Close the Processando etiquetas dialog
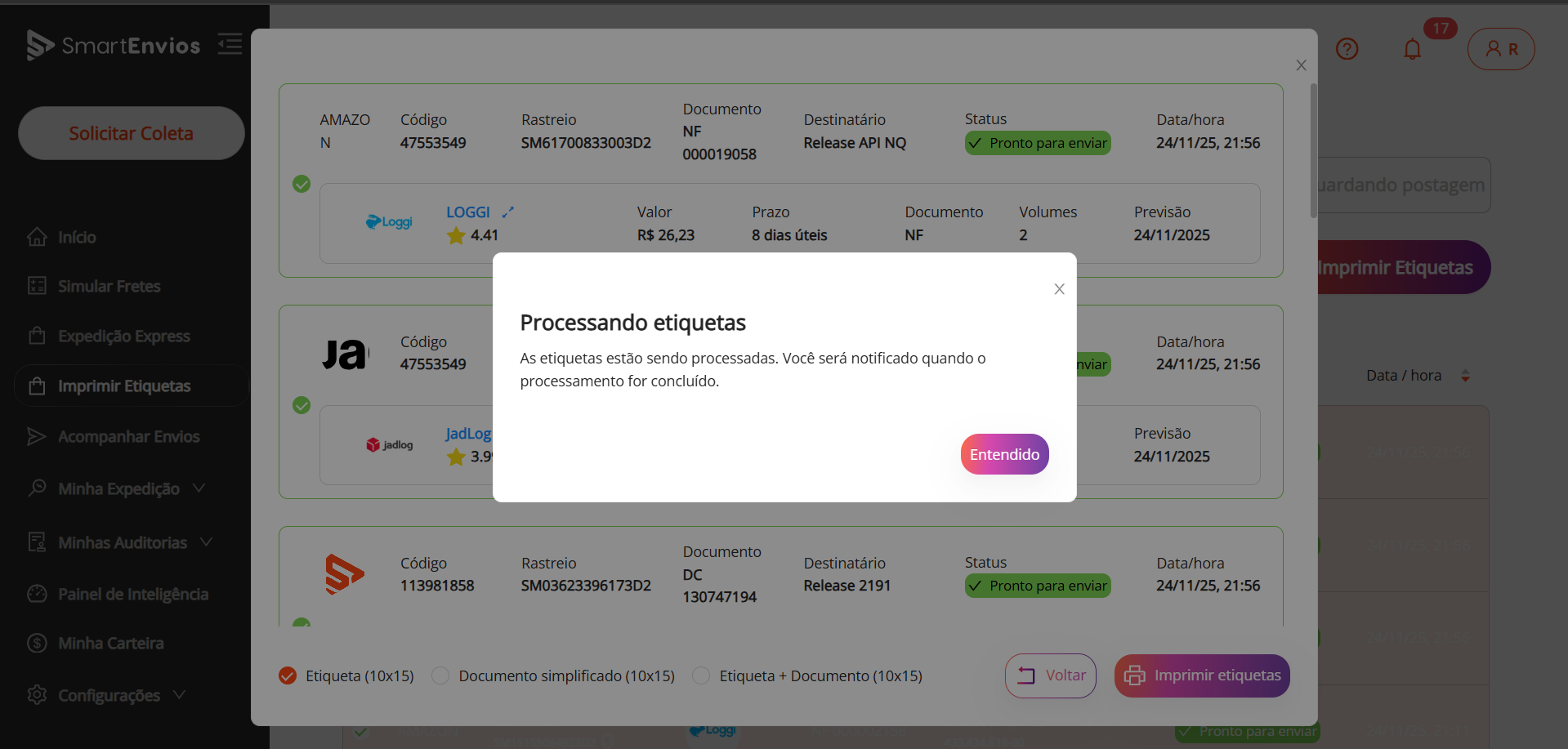1568x749 pixels. click(x=1059, y=289)
